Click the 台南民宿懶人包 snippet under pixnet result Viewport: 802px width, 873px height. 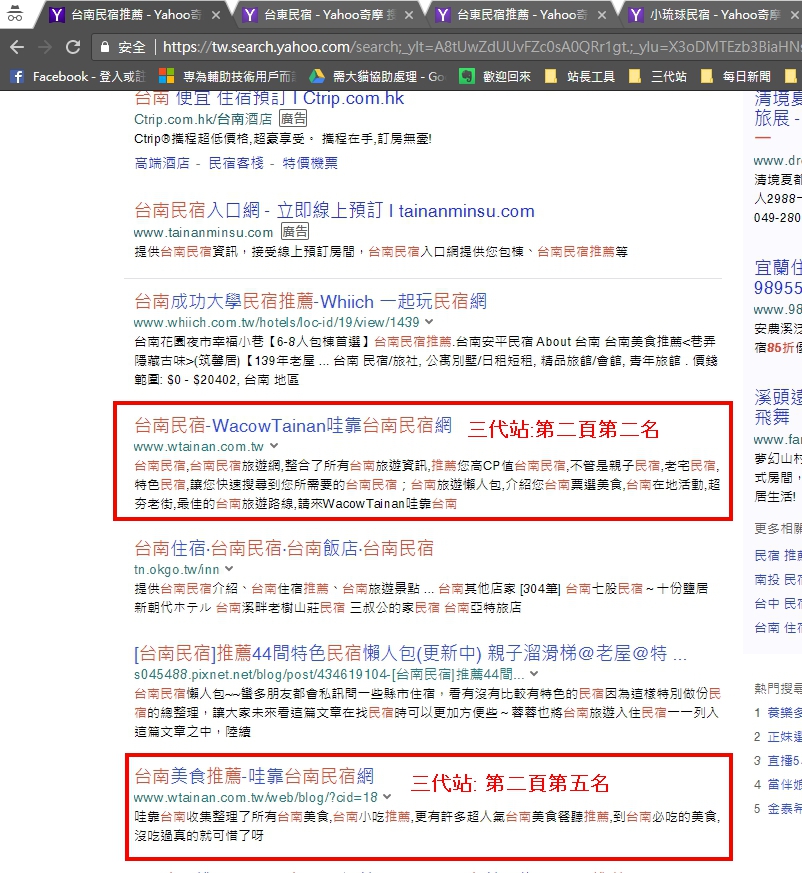click(x=428, y=713)
